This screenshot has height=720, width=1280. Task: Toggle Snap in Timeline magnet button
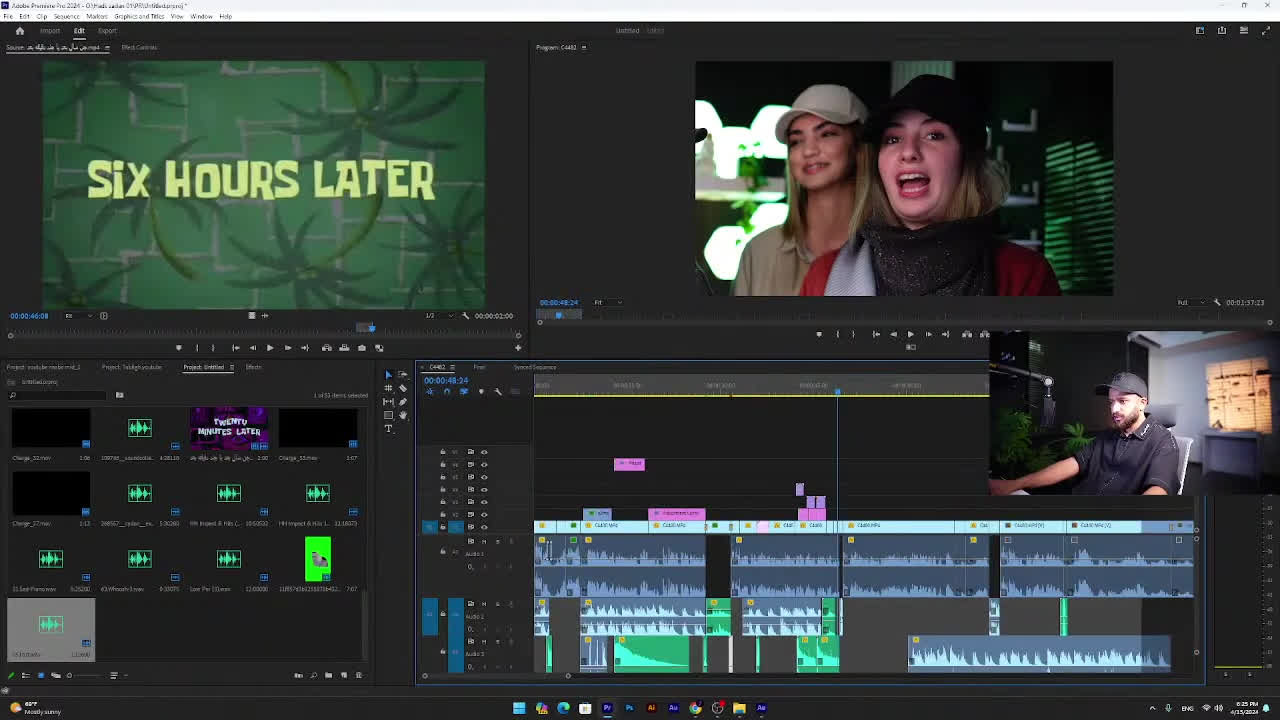447,391
